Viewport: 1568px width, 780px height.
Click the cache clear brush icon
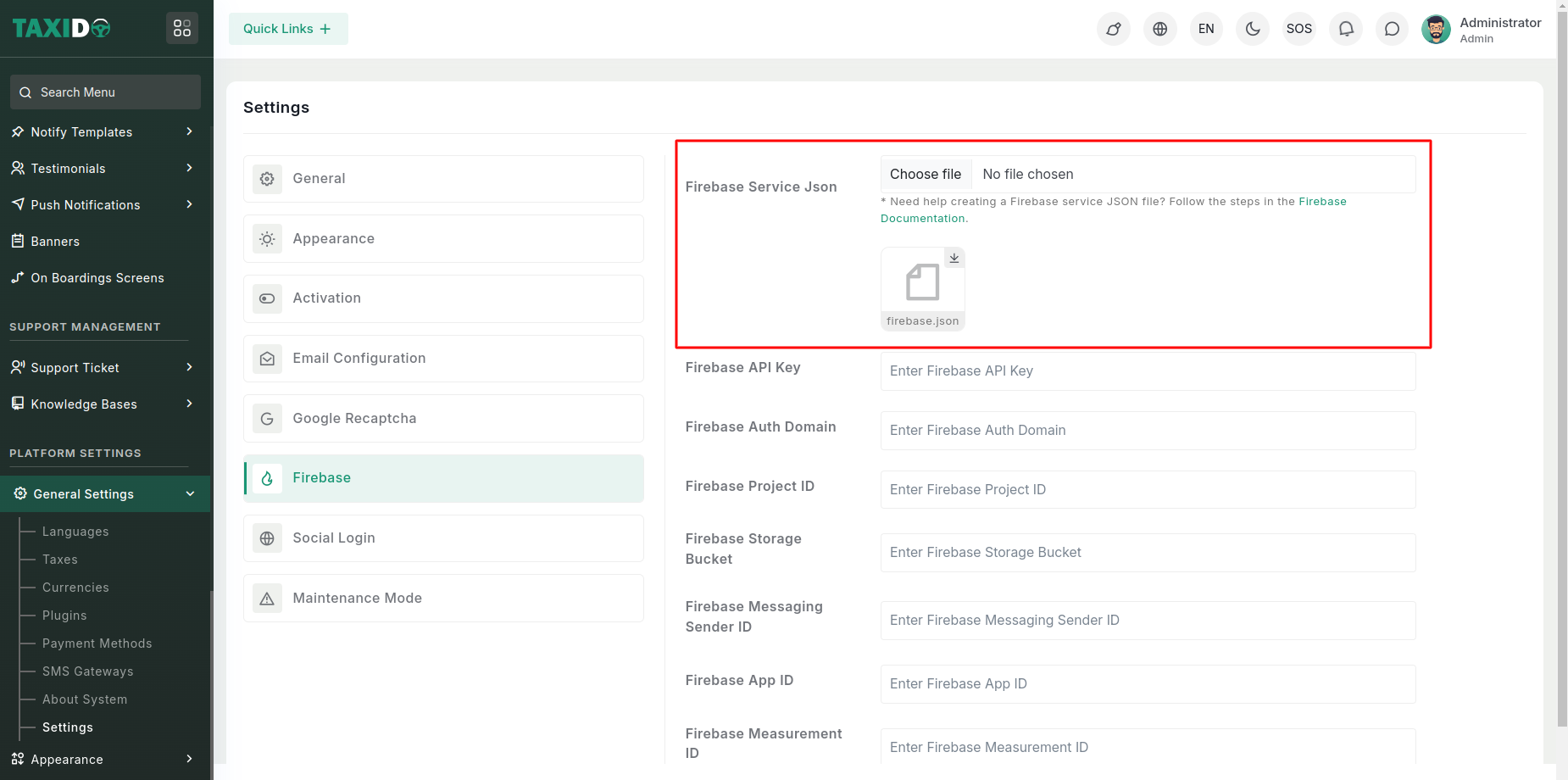click(x=1114, y=29)
